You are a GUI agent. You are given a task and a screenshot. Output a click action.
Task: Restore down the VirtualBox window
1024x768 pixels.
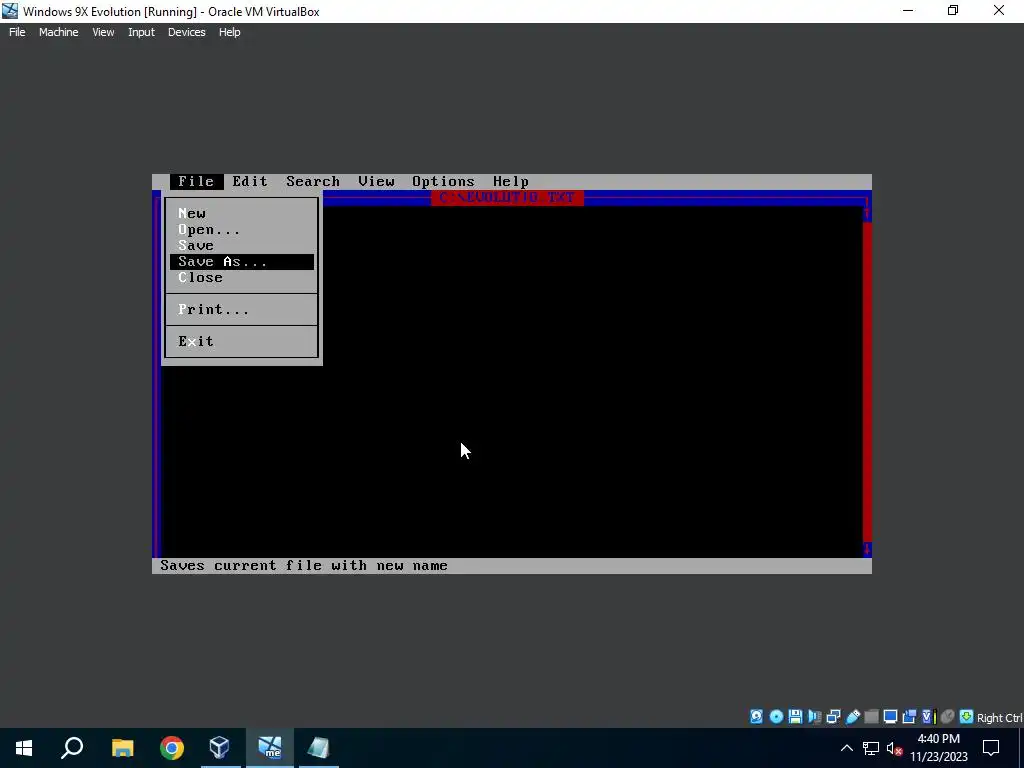click(x=953, y=11)
